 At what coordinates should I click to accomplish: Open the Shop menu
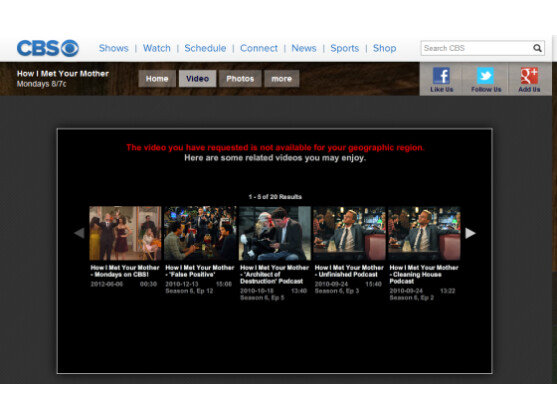pos(384,48)
